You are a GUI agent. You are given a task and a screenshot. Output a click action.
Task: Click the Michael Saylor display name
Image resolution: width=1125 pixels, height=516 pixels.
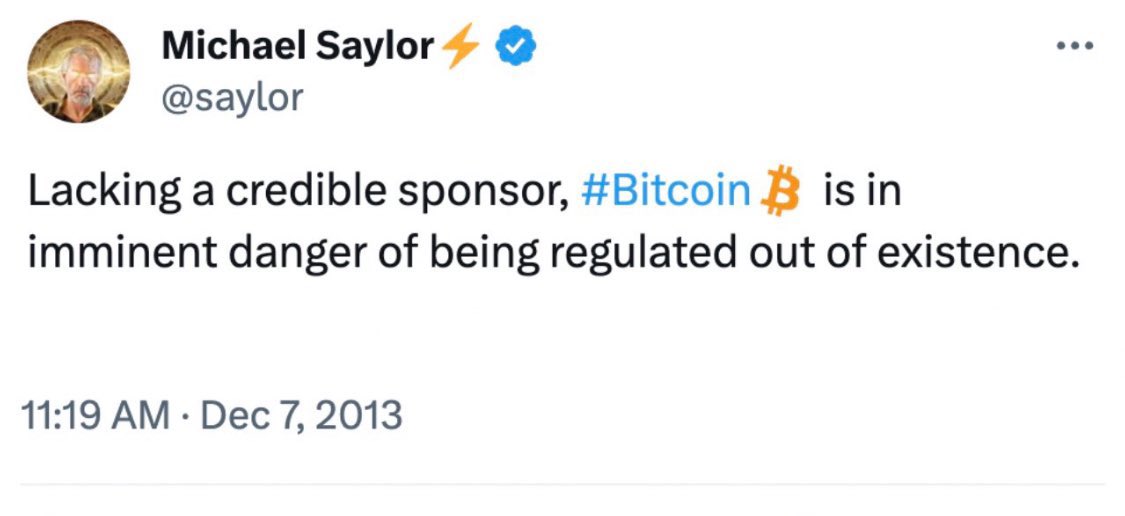click(x=297, y=45)
